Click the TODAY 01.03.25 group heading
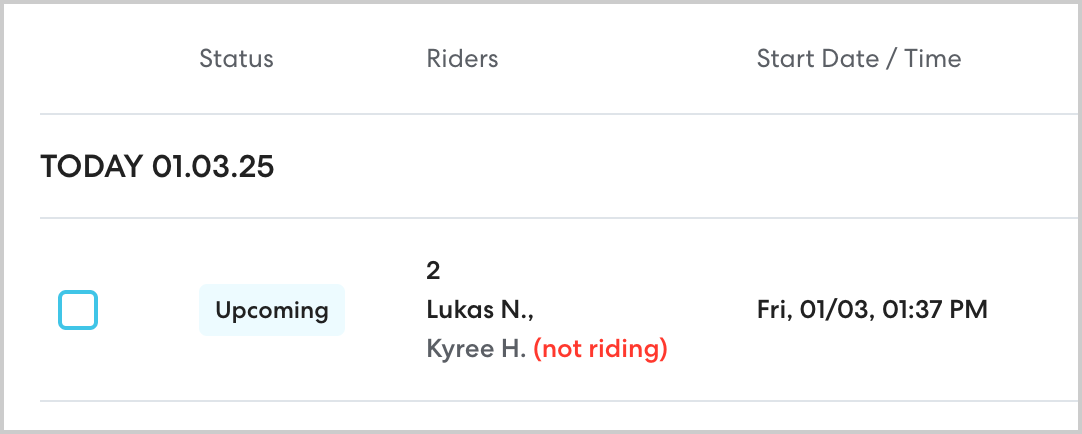1082x434 pixels. 157,167
